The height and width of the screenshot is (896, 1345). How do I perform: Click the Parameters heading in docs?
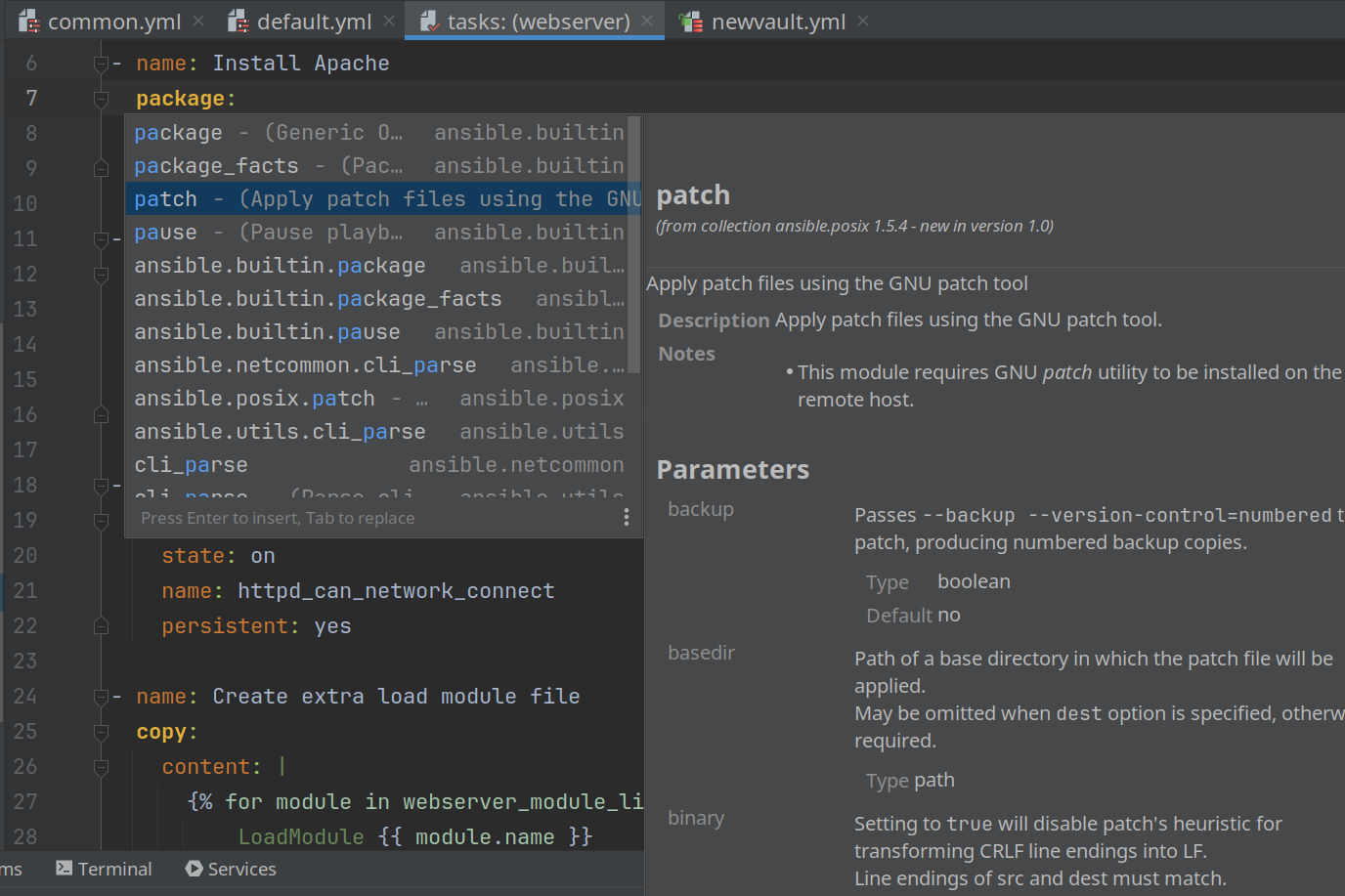point(733,470)
